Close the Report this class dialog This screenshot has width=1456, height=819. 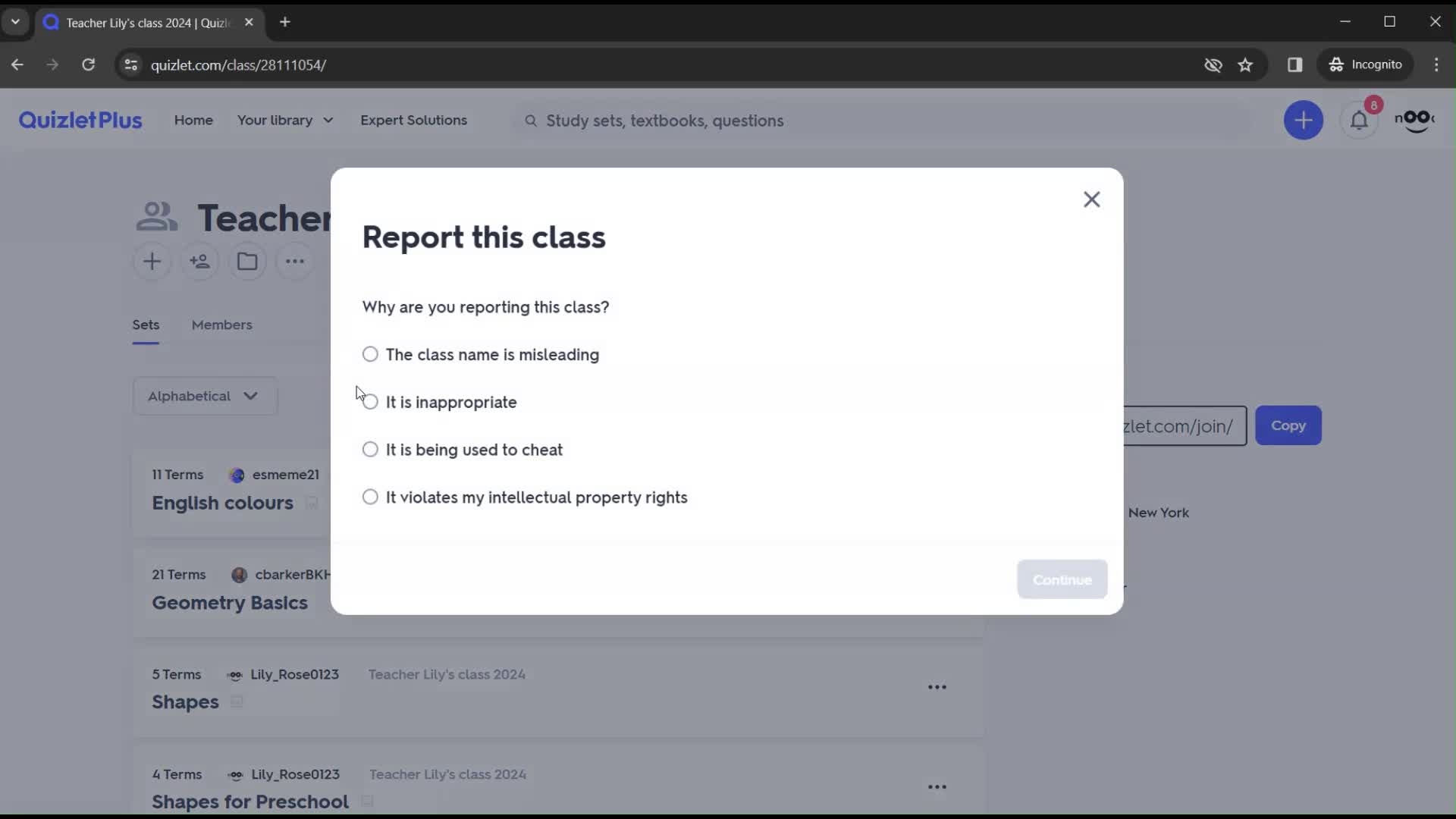coord(1092,199)
